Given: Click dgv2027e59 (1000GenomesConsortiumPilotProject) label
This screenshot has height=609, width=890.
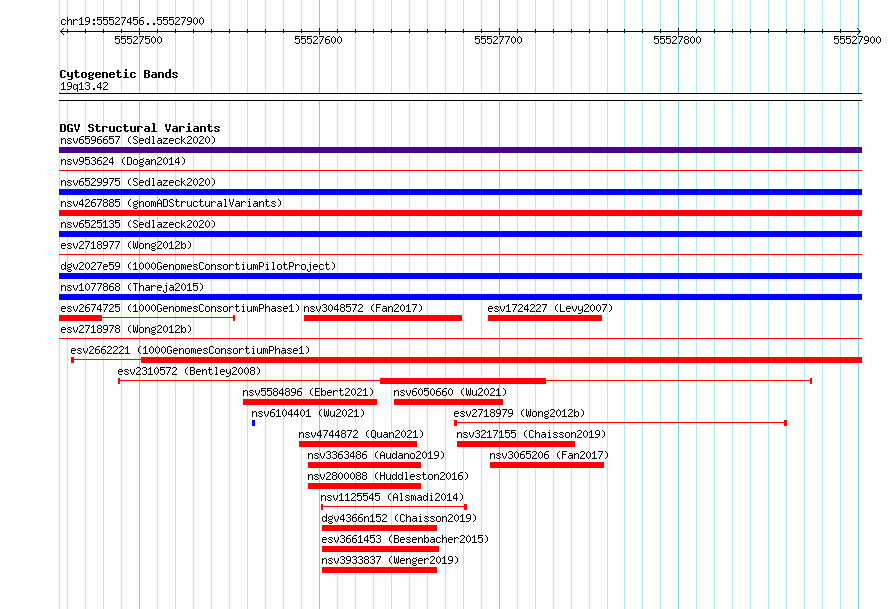Looking at the screenshot, I should point(198,266).
